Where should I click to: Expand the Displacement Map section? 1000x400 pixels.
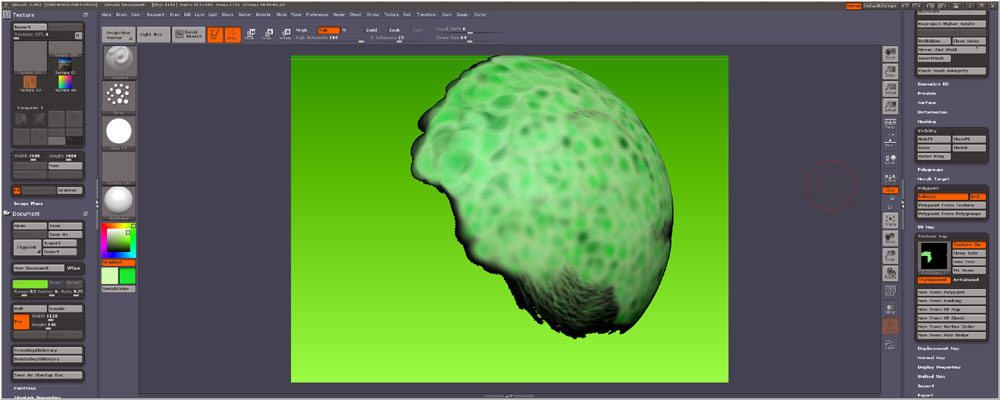tap(938, 348)
